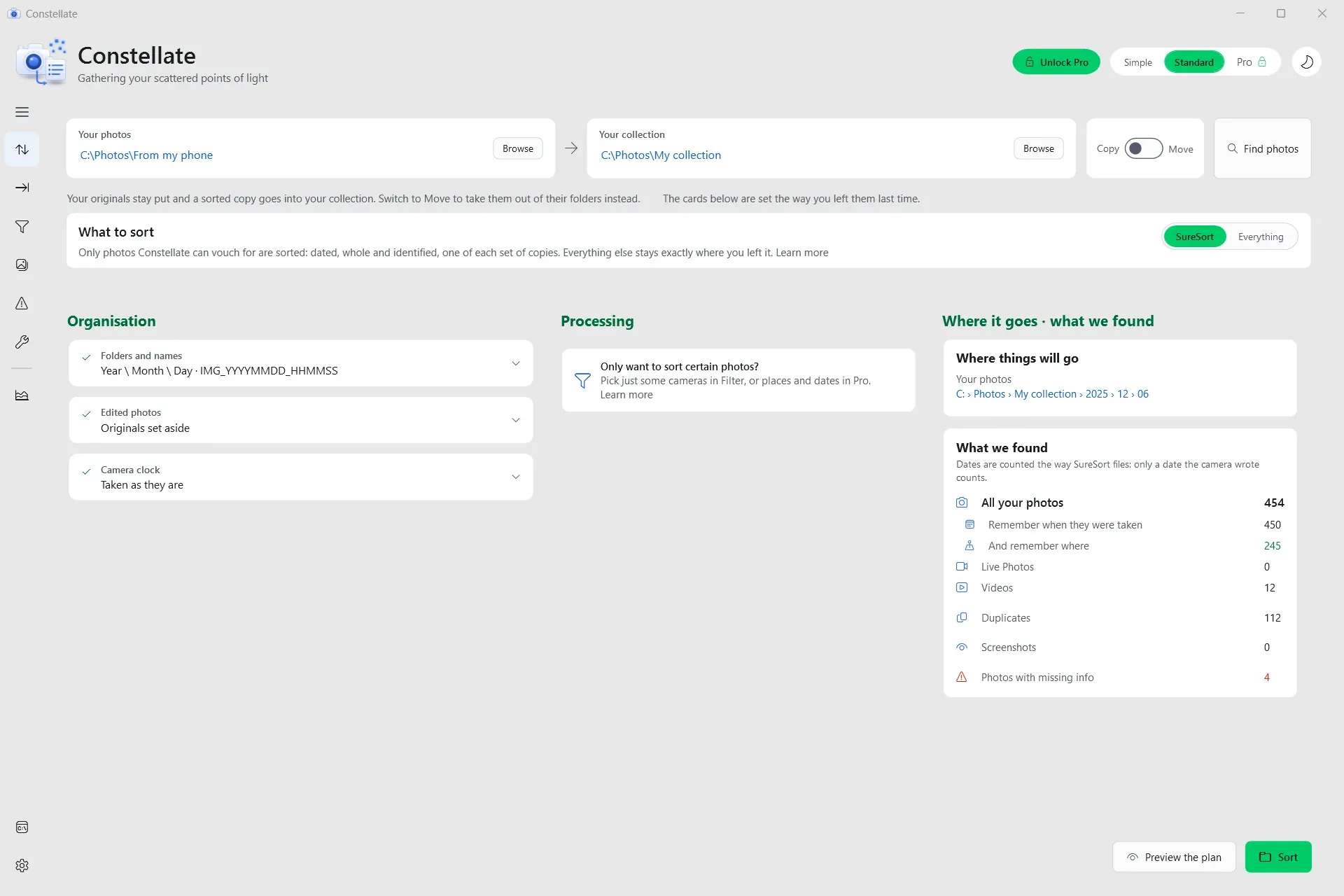Switch to Standard mode
The height and width of the screenshot is (896, 1344).
[x=1193, y=62]
